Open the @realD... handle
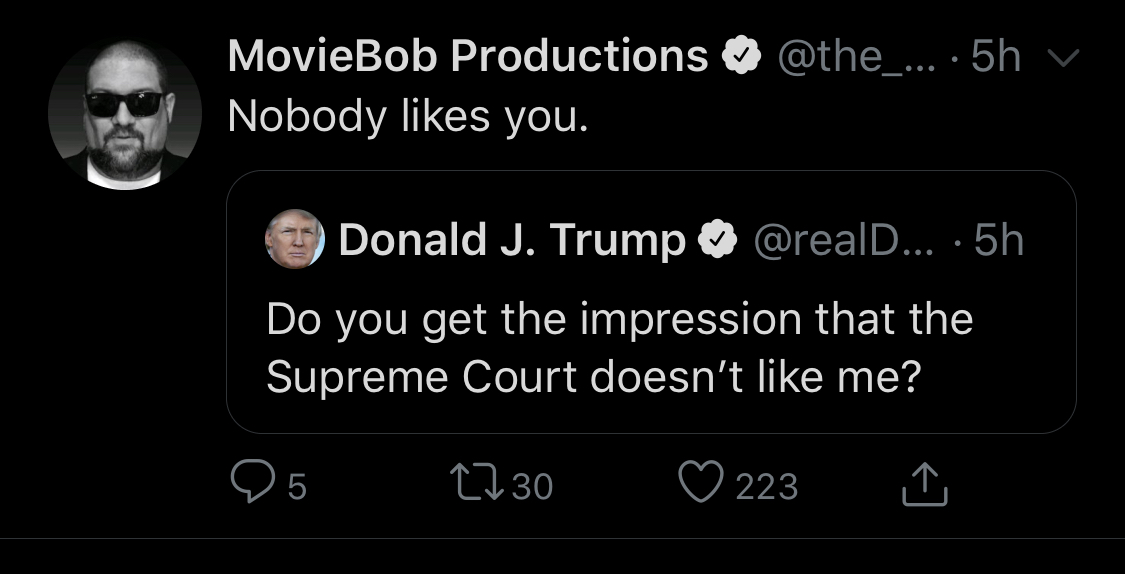Viewport: 1125px width, 574px height. pyautogui.click(x=844, y=240)
